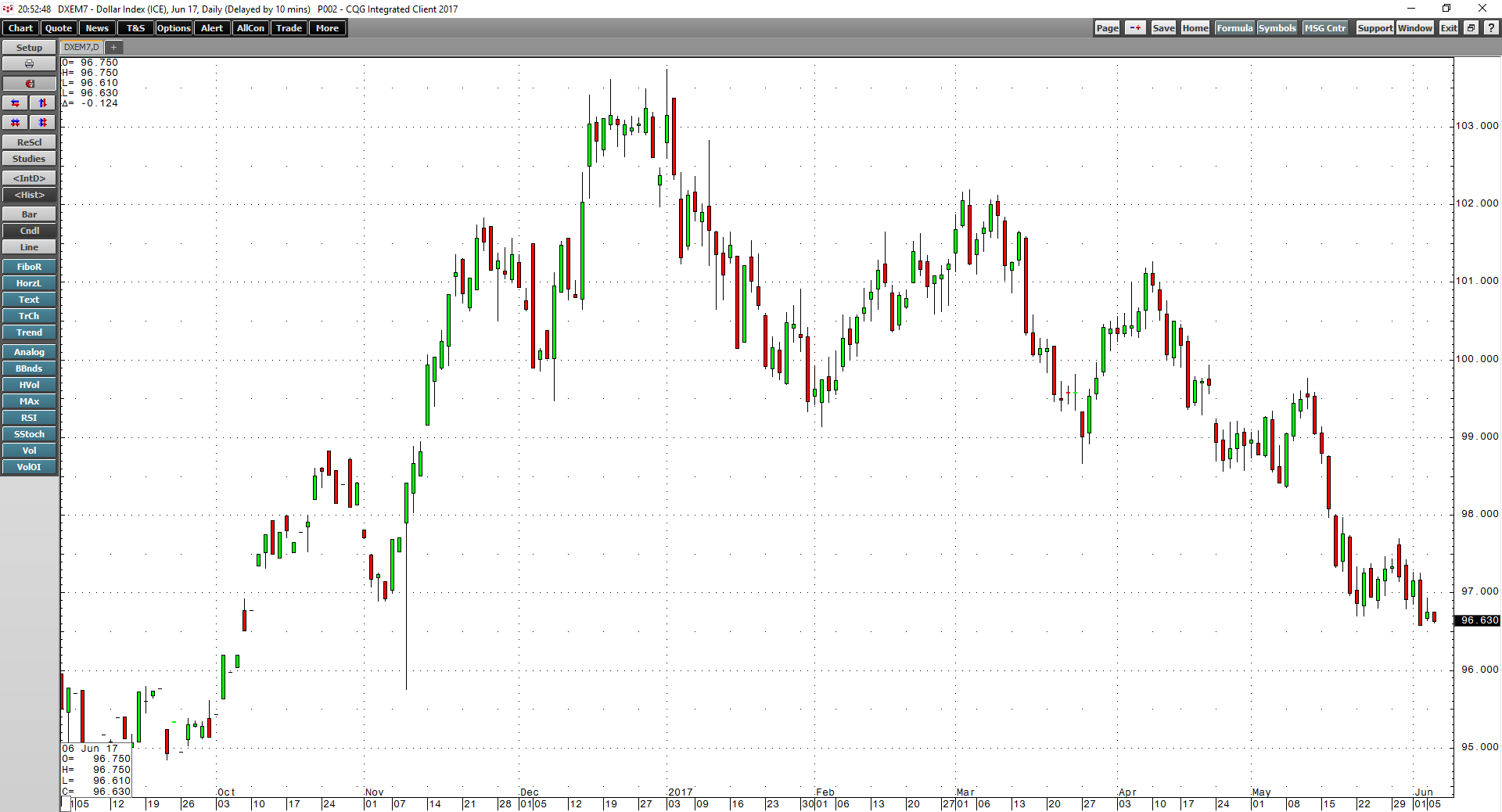Image resolution: width=1502 pixels, height=812 pixels.
Task: Open the MSG Cntr message center
Action: (x=1325, y=28)
